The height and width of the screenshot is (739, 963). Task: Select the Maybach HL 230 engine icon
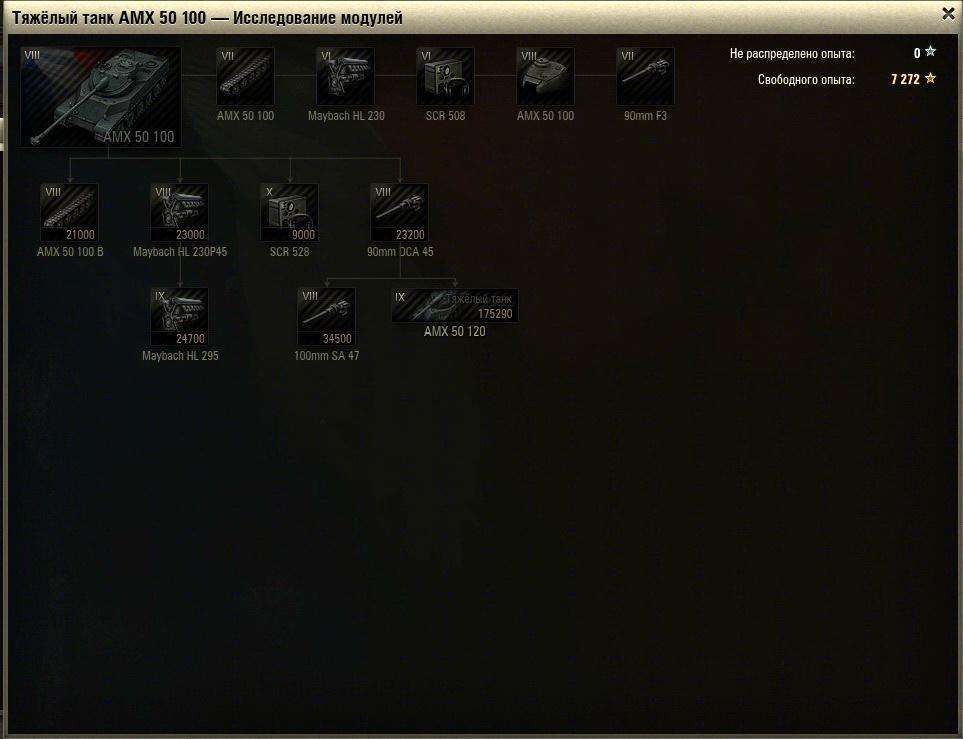(345, 76)
